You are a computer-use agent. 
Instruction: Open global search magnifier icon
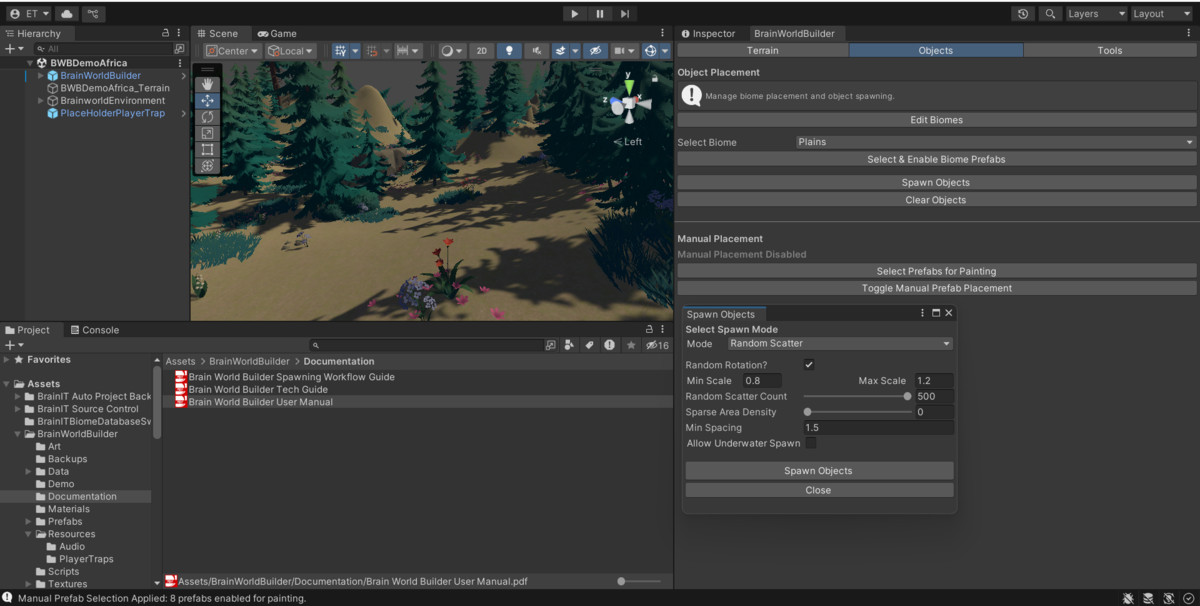coord(1050,14)
